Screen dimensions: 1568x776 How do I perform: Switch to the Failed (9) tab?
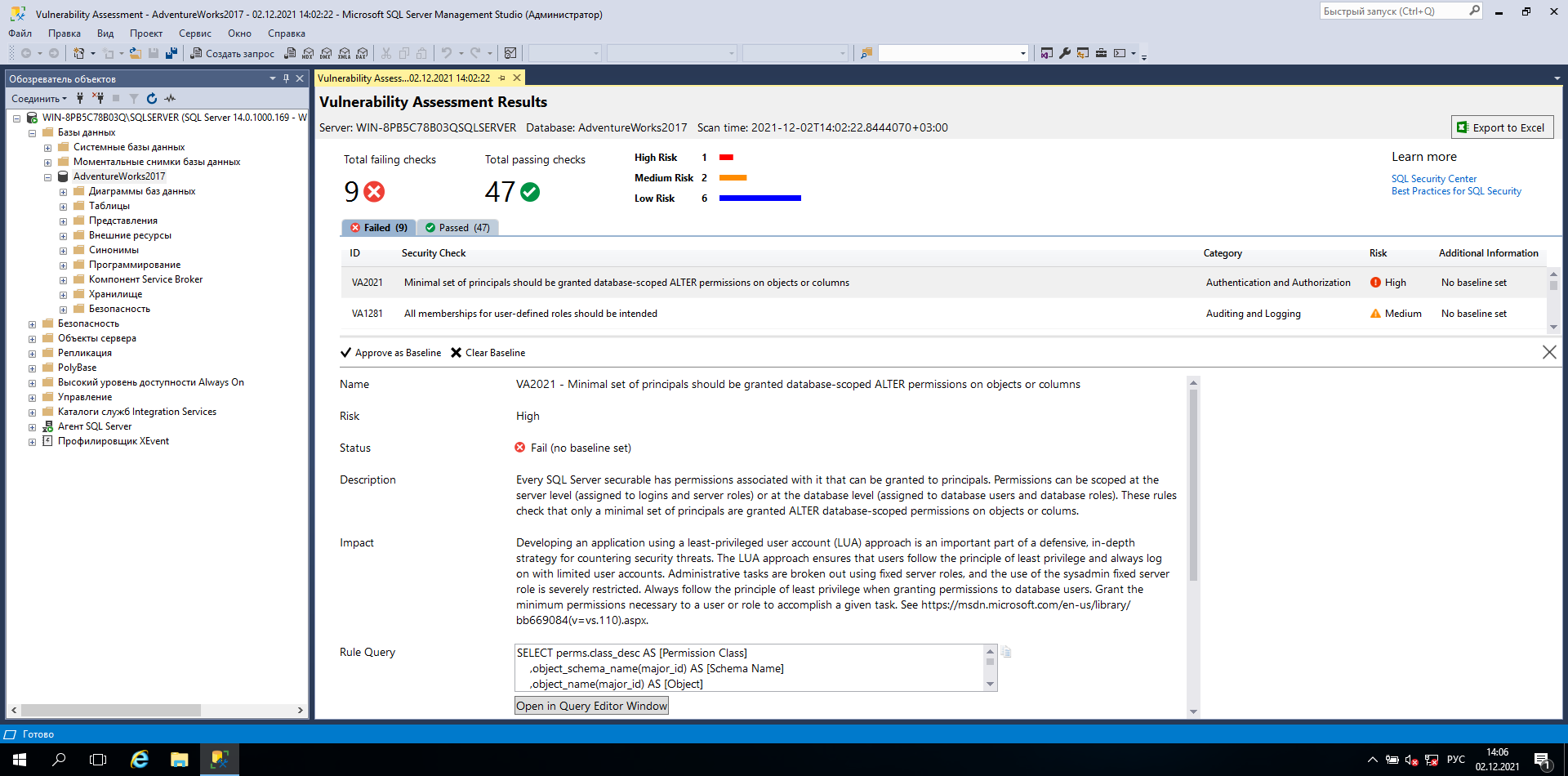pyautogui.click(x=379, y=228)
